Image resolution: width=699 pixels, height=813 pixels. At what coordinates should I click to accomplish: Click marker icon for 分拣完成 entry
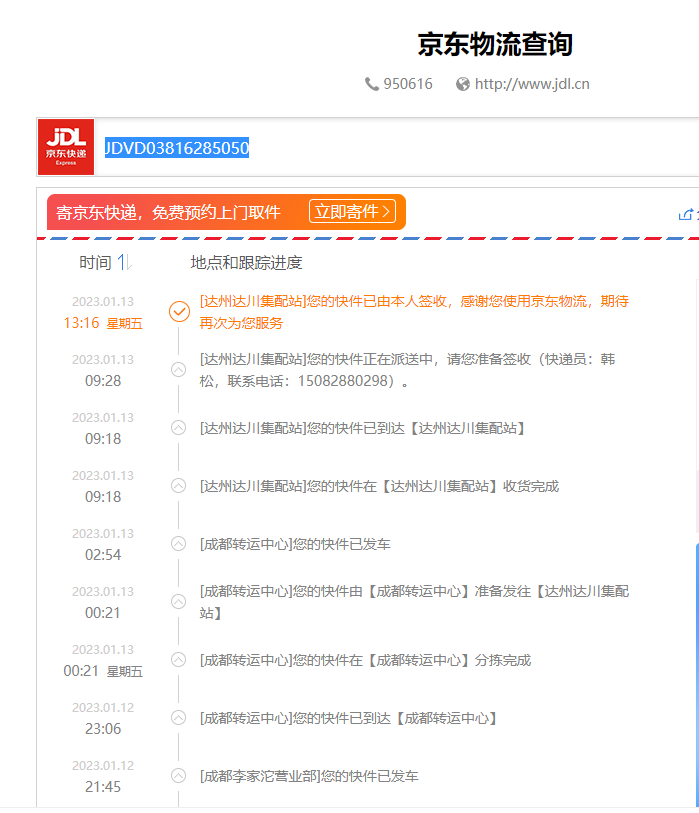pos(178,660)
